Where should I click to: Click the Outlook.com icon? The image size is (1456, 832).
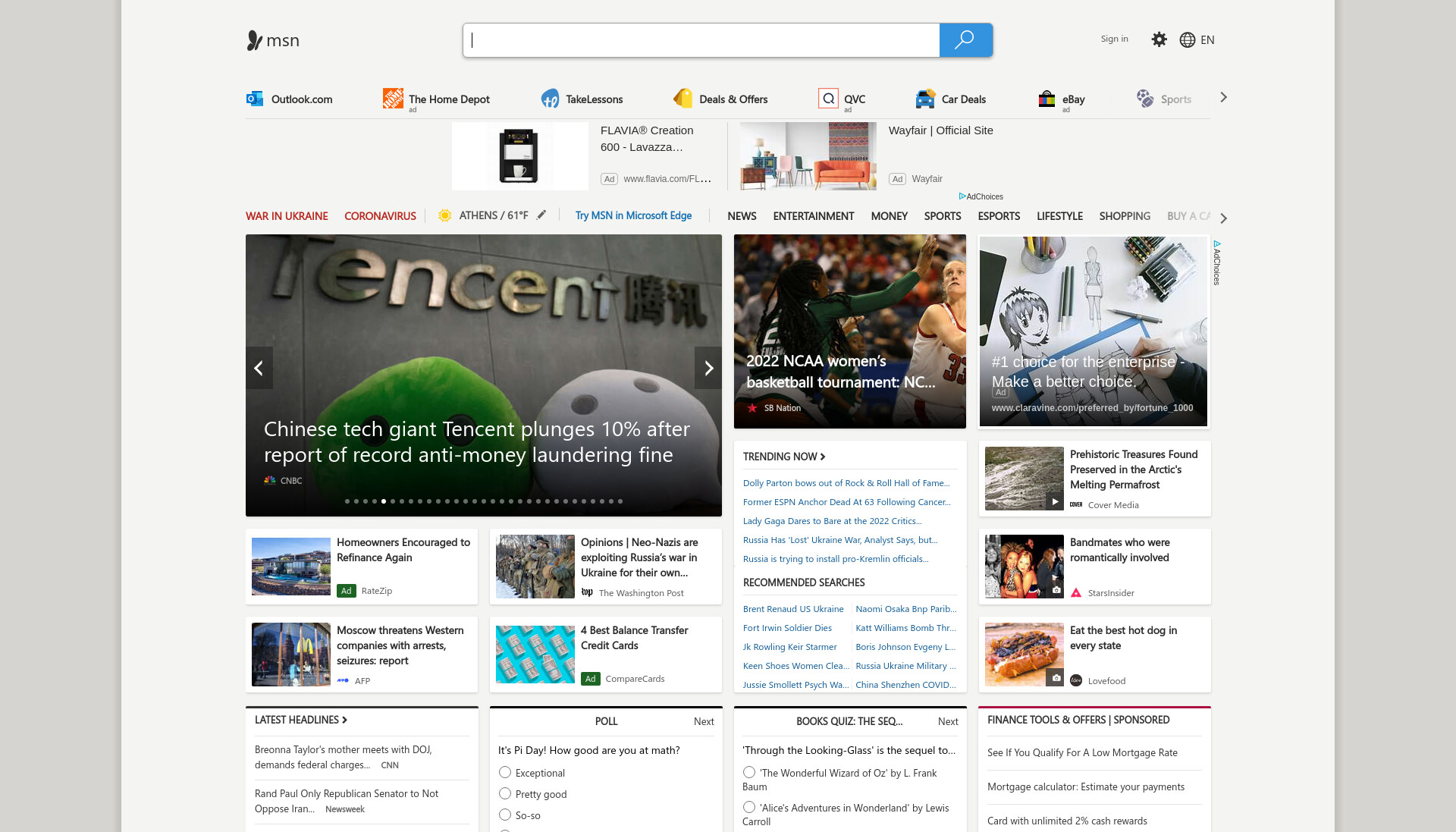point(255,99)
